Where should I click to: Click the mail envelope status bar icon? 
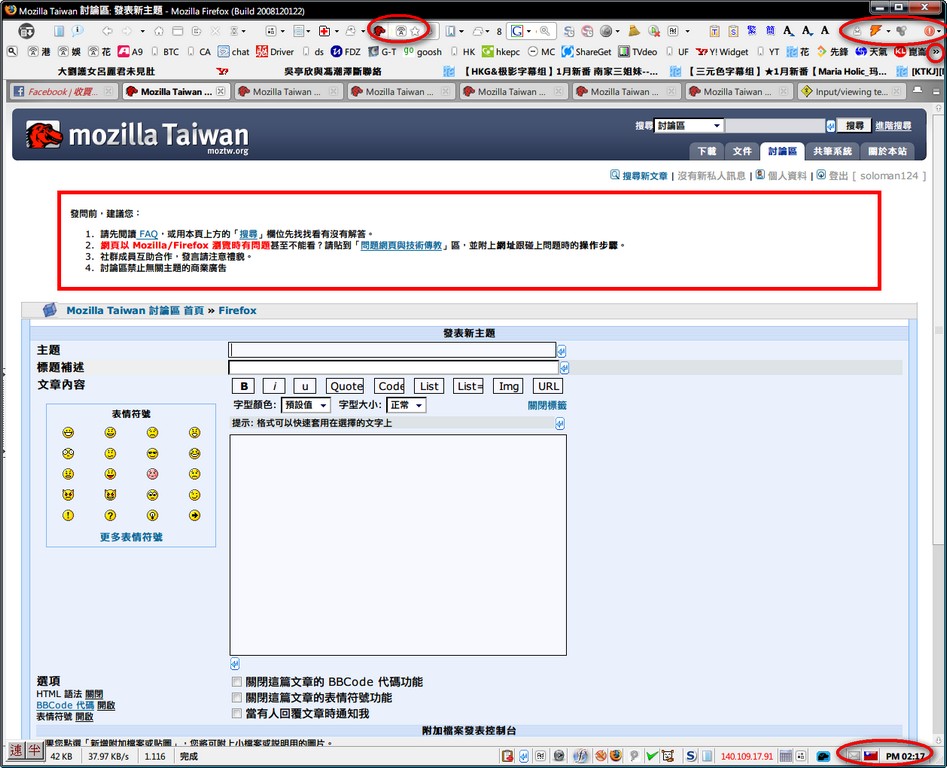tap(854, 755)
